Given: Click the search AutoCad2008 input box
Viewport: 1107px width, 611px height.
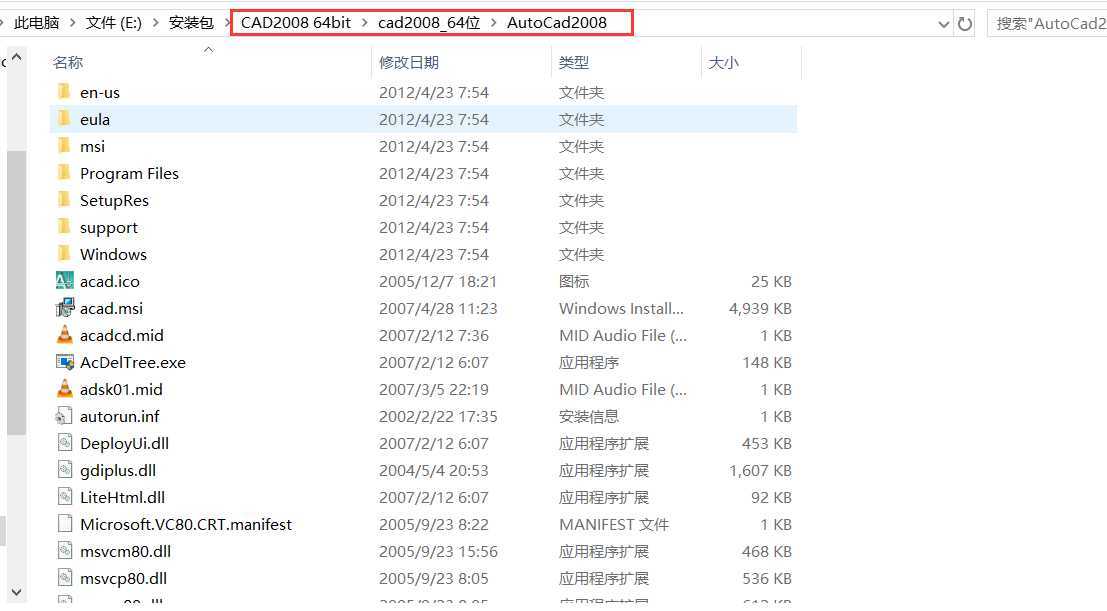Looking at the screenshot, I should [x=1048, y=24].
